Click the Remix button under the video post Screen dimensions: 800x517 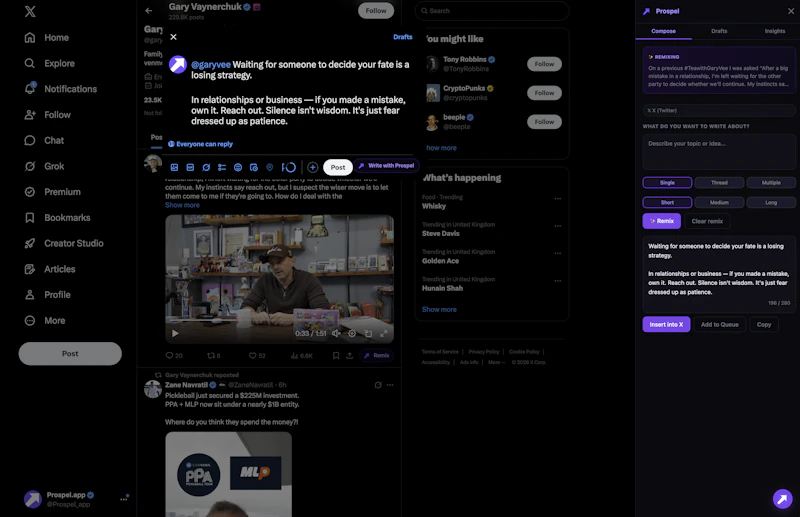[x=377, y=355]
